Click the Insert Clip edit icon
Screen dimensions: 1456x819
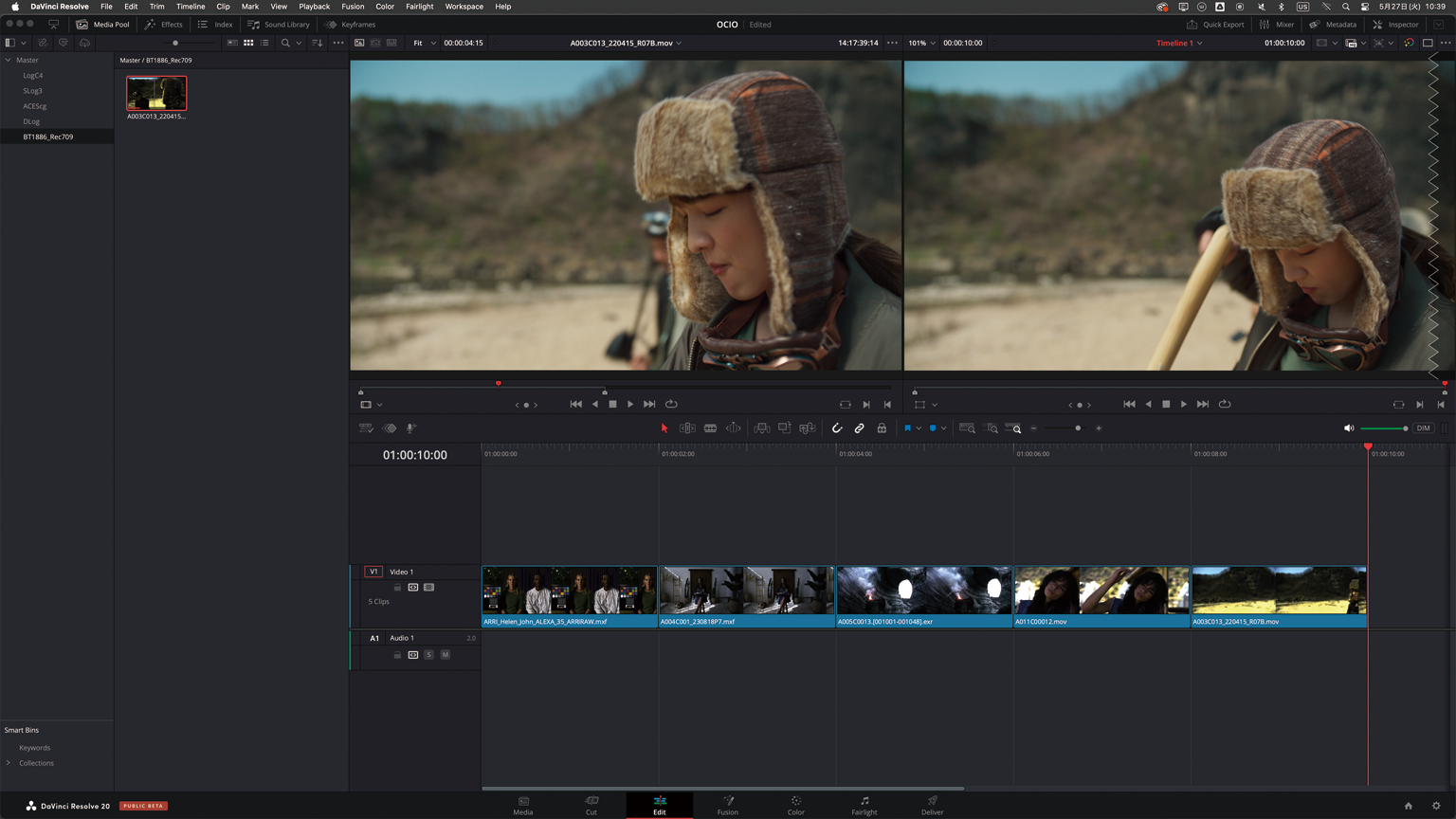[x=762, y=428]
